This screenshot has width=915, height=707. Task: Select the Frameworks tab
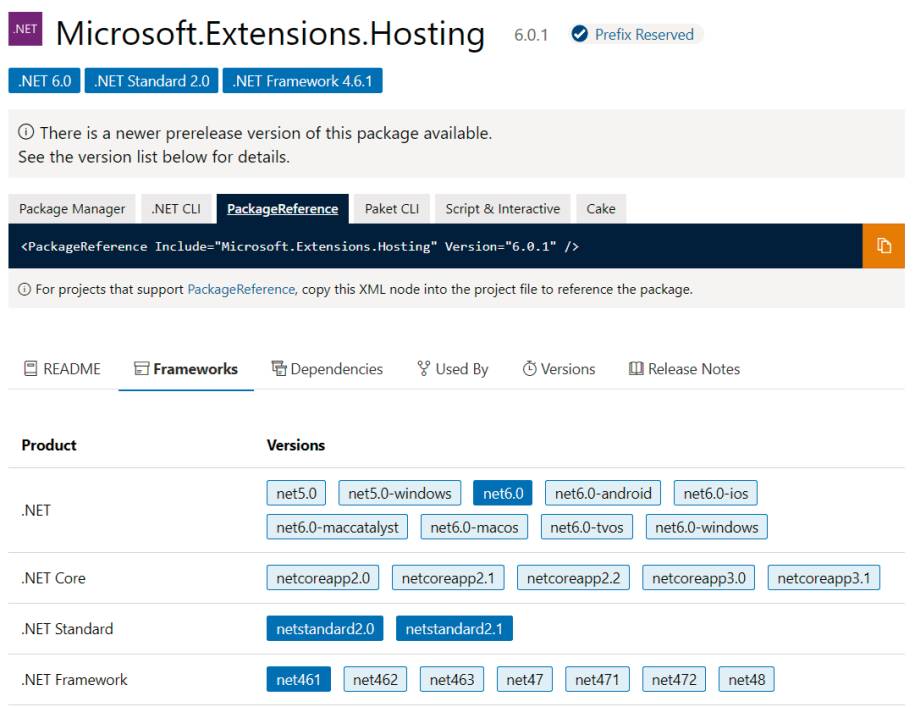point(186,369)
